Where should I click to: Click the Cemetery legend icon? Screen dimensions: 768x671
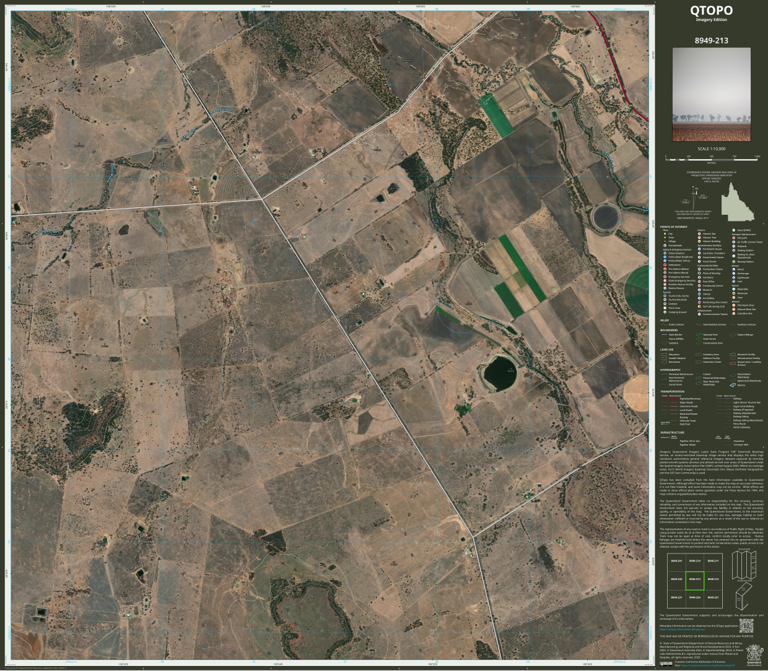pyautogui.click(x=699, y=277)
